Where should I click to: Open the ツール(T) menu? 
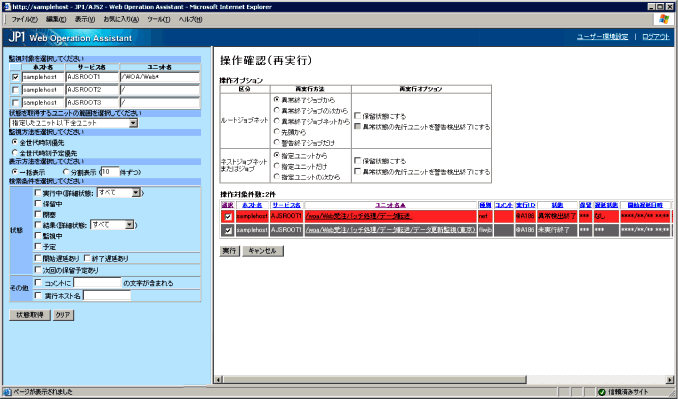click(158, 19)
